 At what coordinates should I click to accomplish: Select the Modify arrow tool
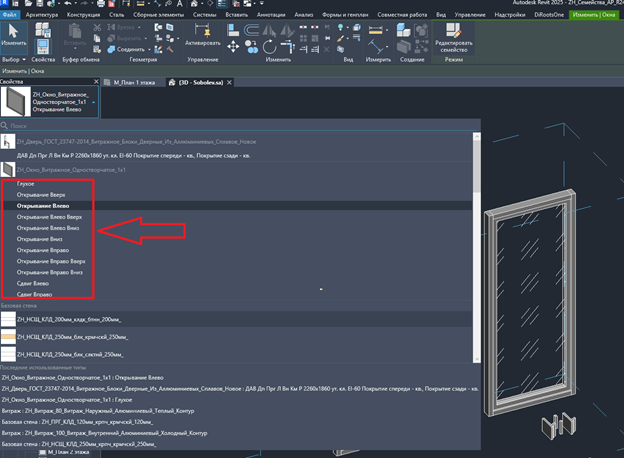14,36
